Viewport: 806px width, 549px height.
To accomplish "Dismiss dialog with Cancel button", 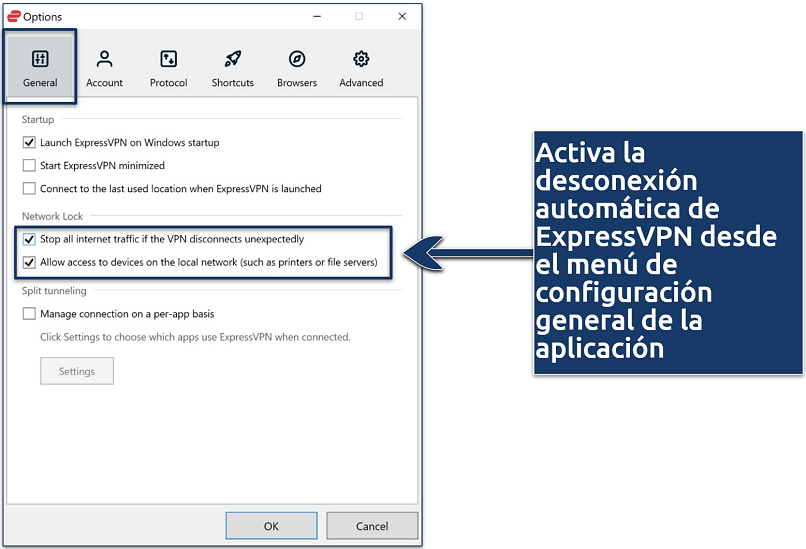I will pos(372,526).
